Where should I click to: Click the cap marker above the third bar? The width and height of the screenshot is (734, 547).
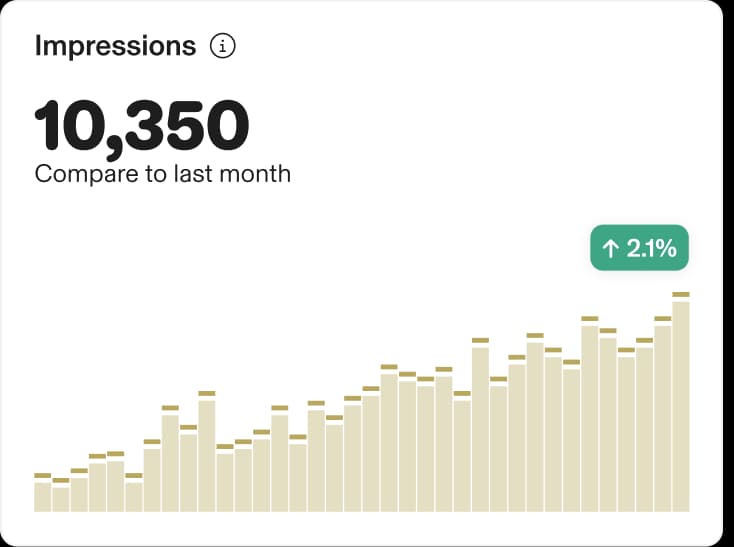pos(79,470)
